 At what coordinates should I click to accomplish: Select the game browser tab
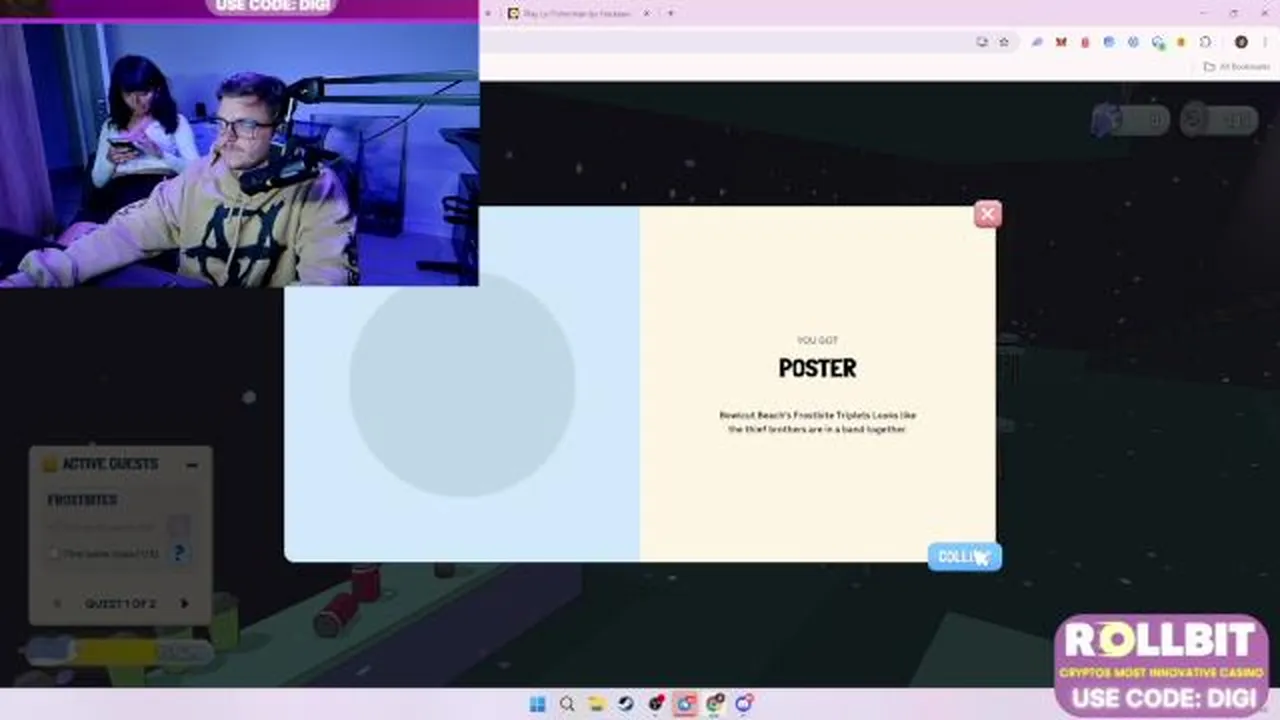point(578,13)
